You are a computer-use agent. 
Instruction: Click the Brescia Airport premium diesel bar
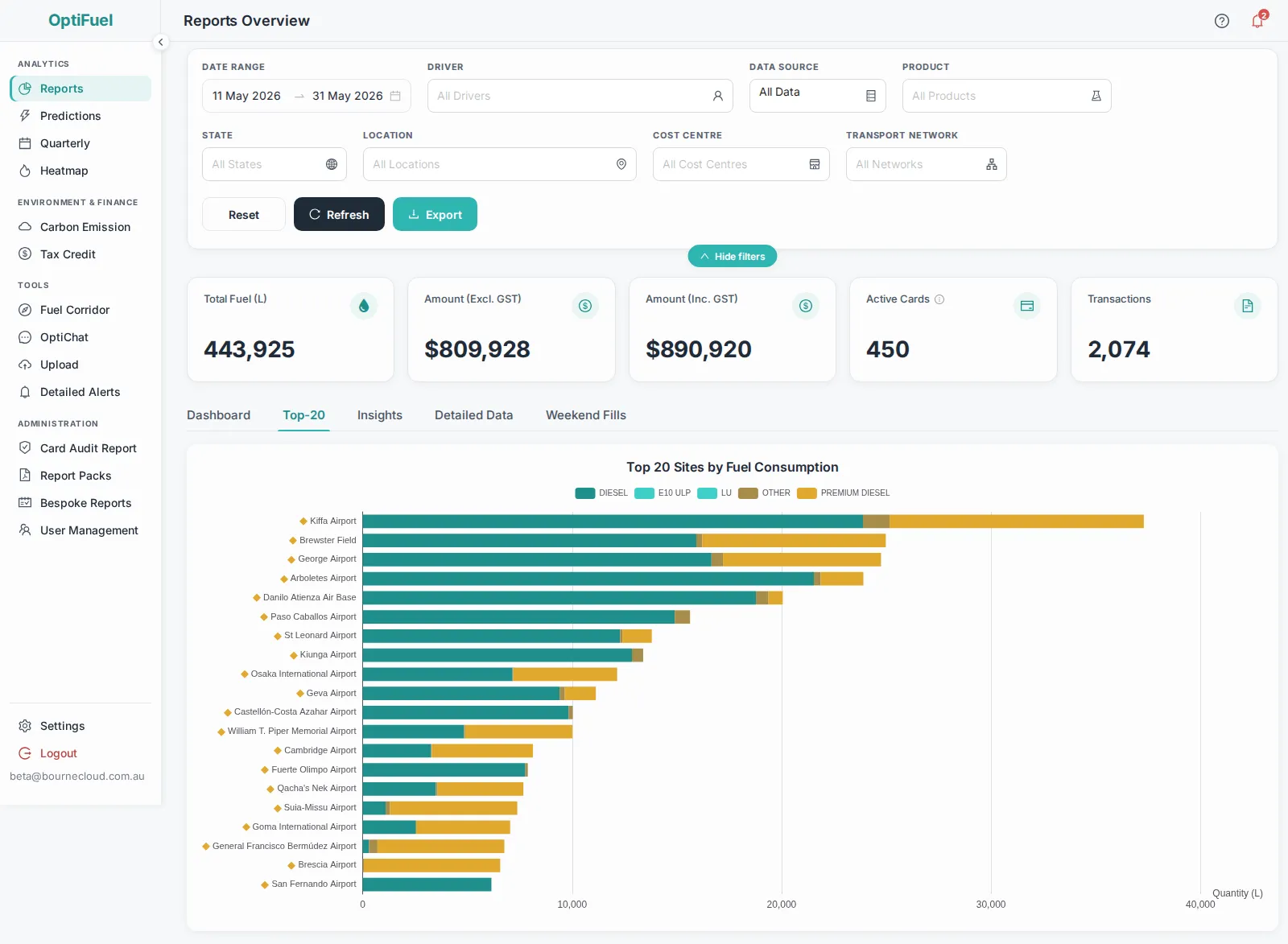click(x=431, y=865)
